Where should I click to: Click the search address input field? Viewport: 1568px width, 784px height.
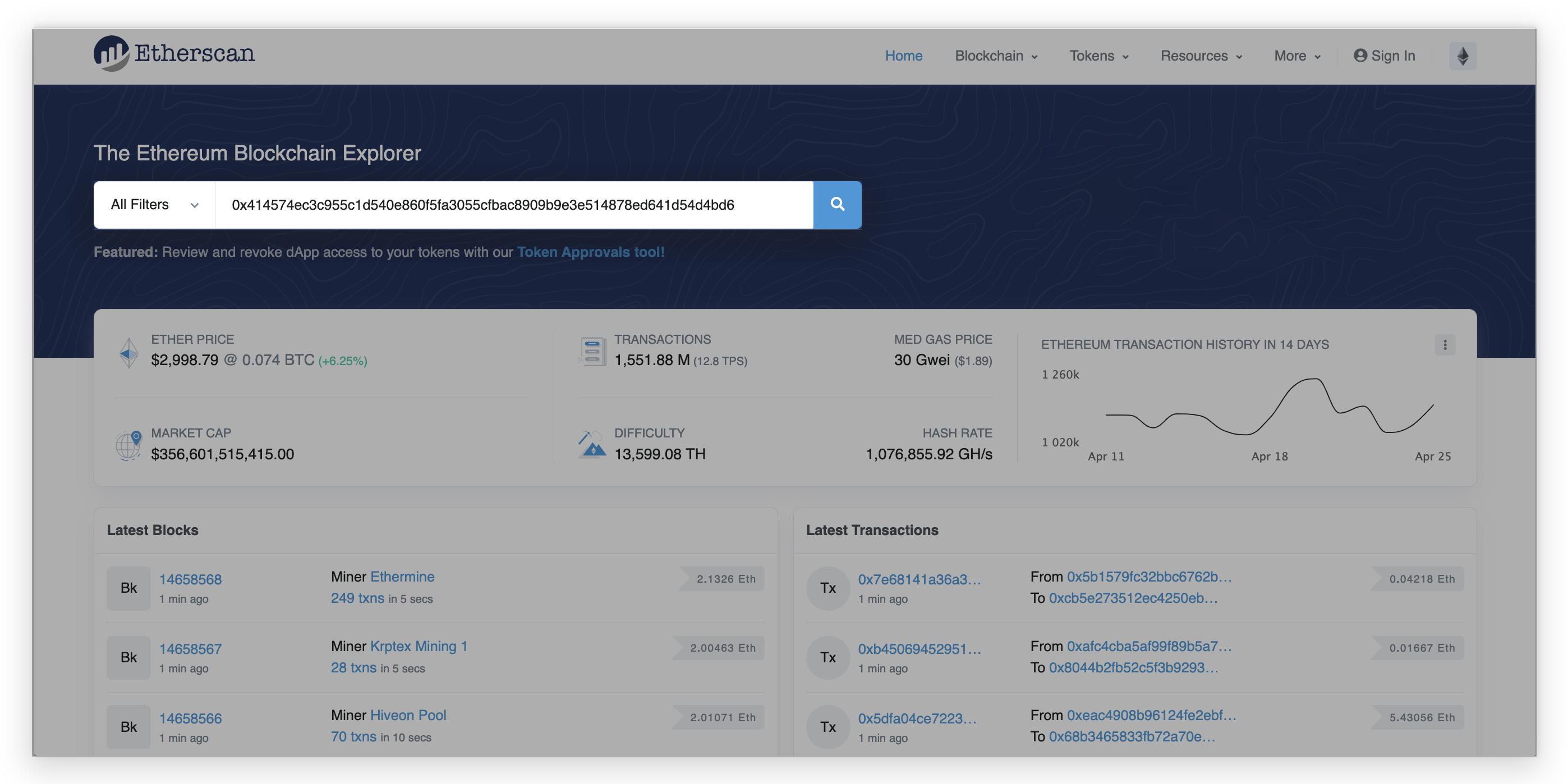pos(514,205)
